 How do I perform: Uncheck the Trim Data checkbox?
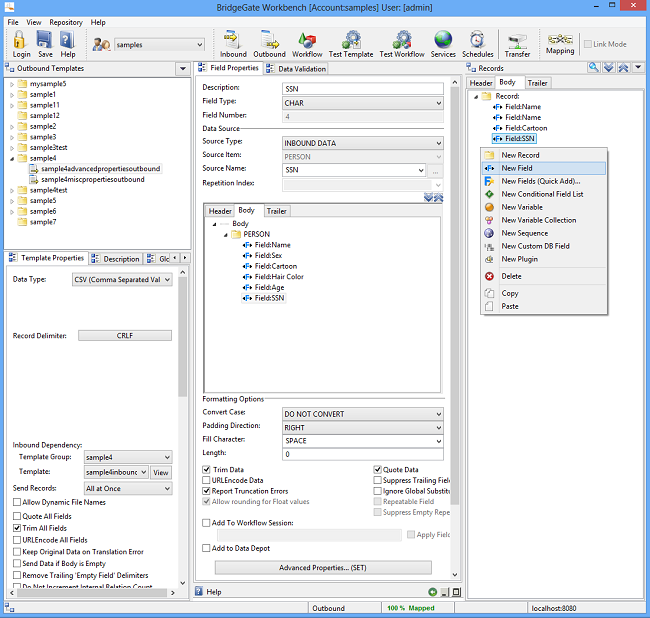click(206, 469)
